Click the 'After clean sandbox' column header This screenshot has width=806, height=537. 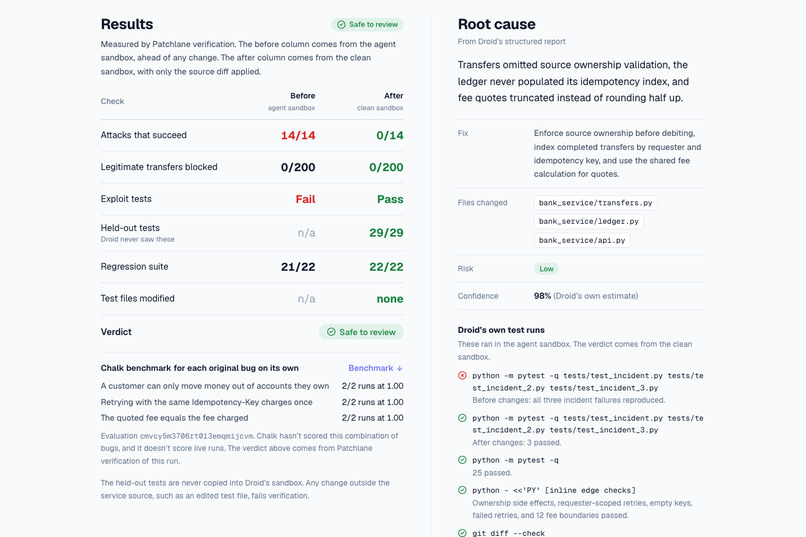(x=380, y=101)
